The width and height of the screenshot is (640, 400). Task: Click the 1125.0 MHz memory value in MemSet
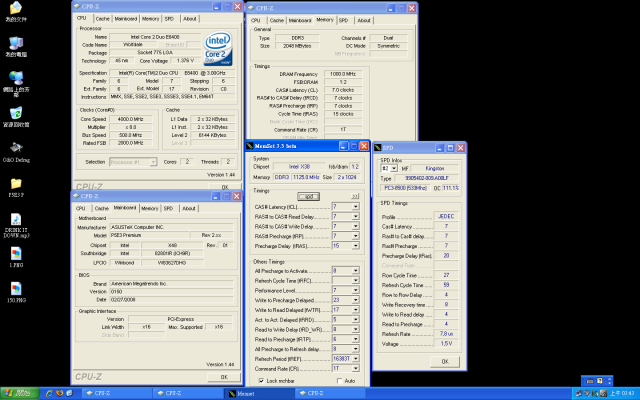click(x=306, y=177)
